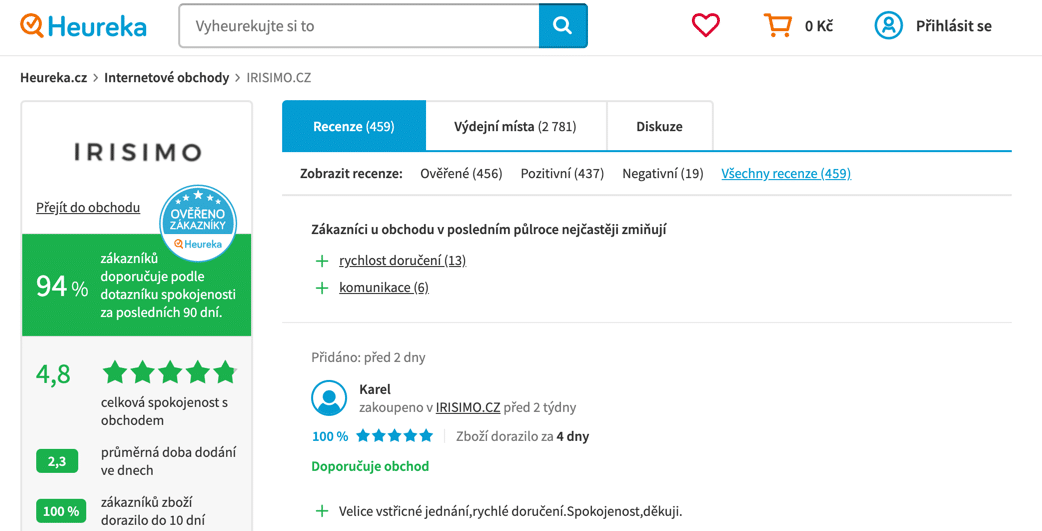Open the shopping cart icon
Viewport: 1042px width, 531px height.
click(777, 26)
